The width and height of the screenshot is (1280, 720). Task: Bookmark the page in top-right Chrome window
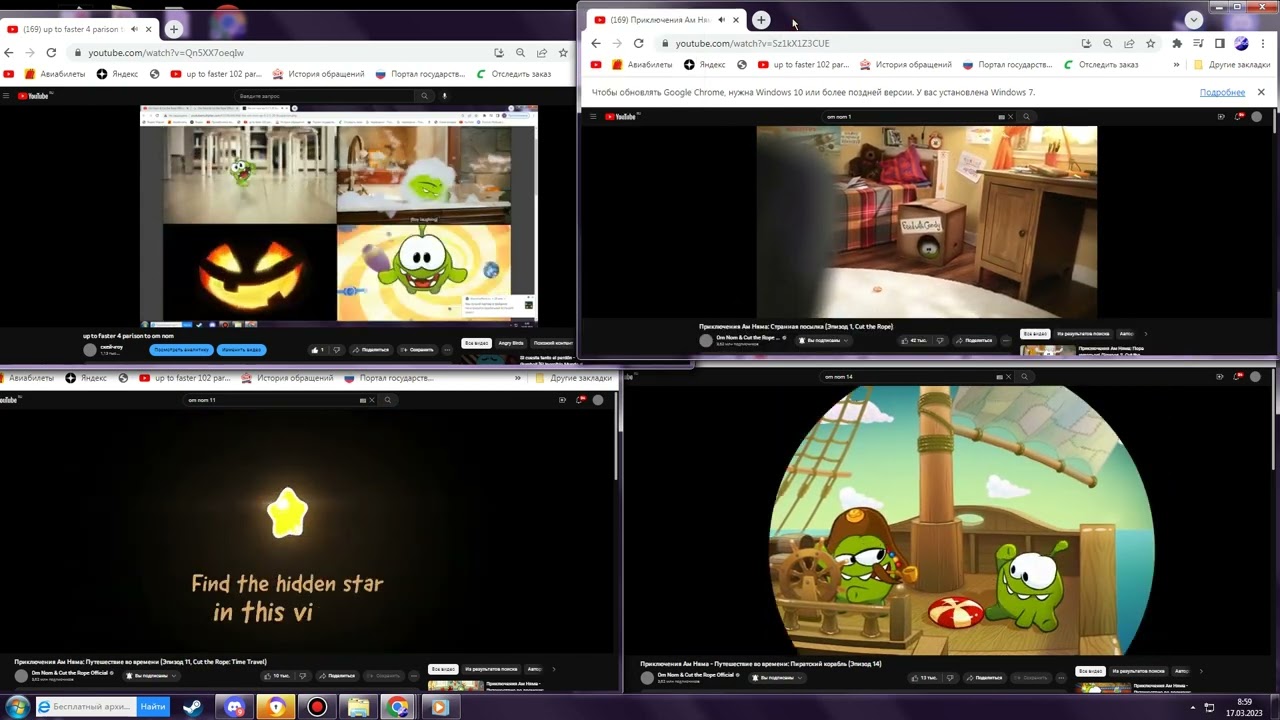tap(1150, 43)
